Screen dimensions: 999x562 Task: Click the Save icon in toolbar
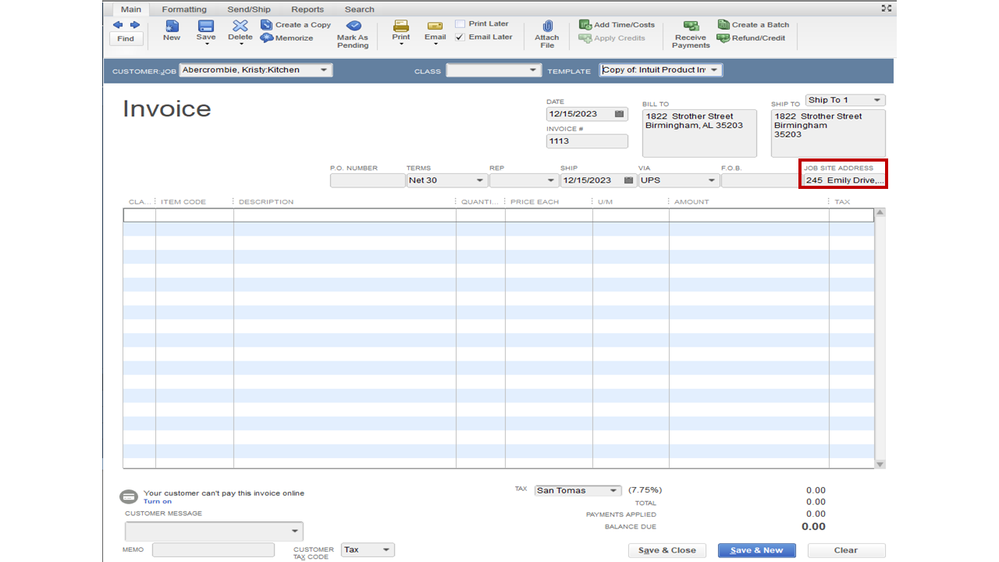coord(205,27)
